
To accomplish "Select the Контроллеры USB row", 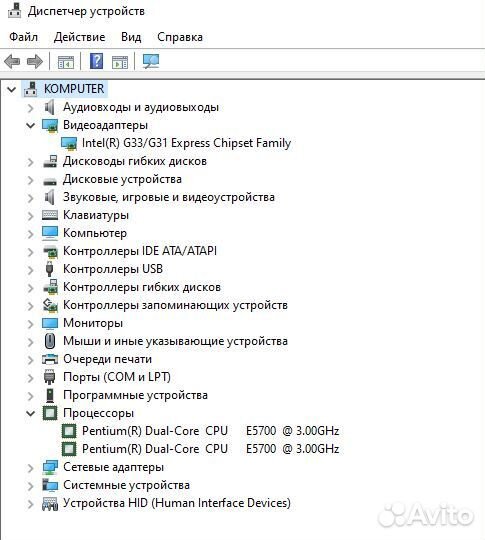I will [x=113, y=269].
